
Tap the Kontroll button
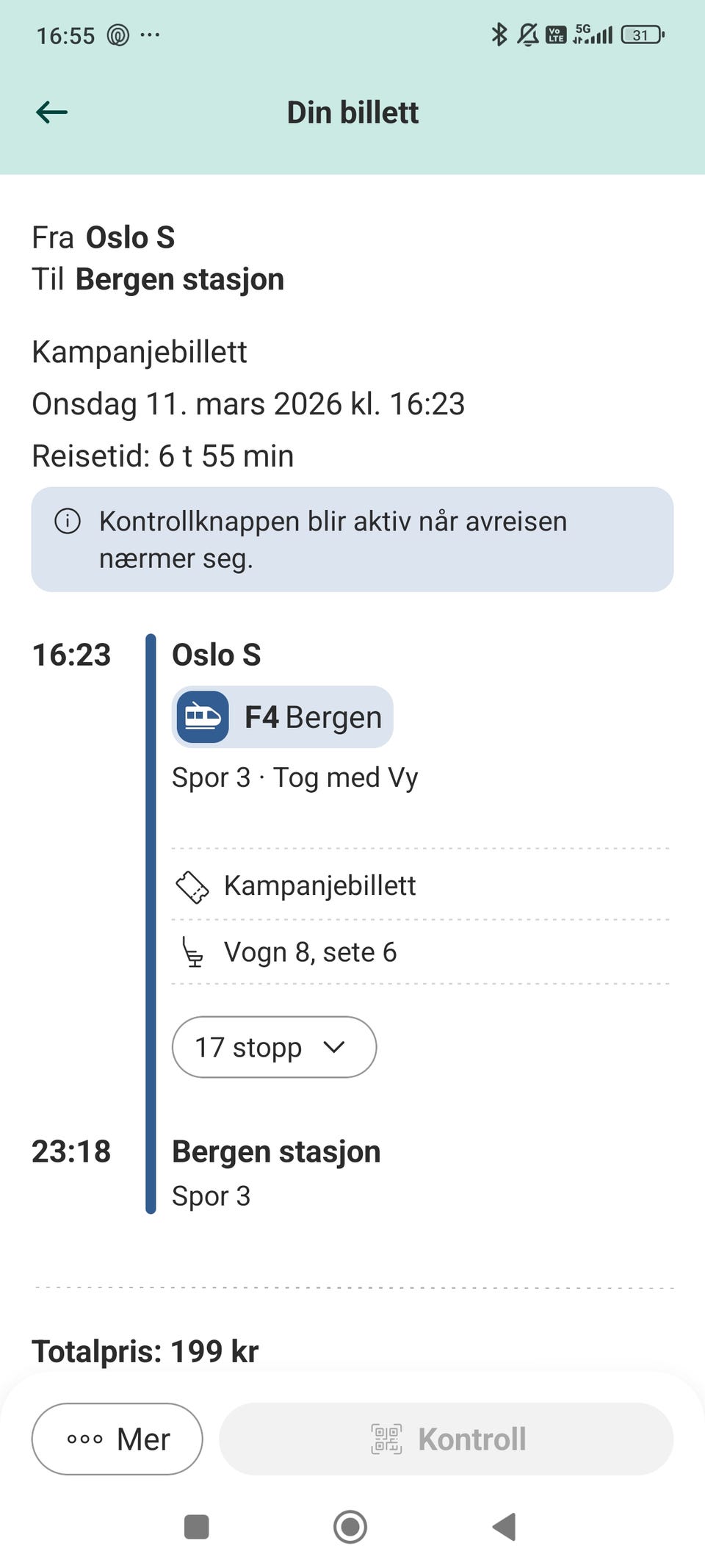click(446, 1439)
